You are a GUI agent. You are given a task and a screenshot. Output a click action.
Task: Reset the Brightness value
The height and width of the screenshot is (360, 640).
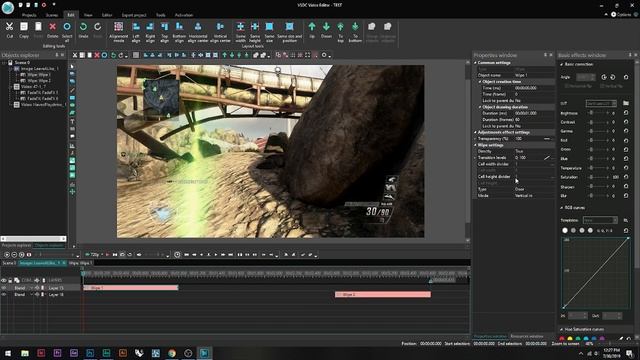[626, 113]
